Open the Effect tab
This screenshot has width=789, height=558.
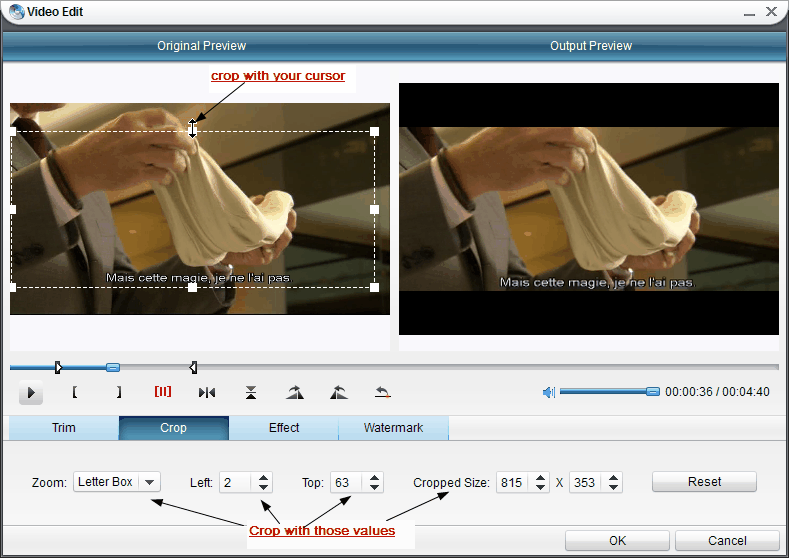click(x=284, y=428)
